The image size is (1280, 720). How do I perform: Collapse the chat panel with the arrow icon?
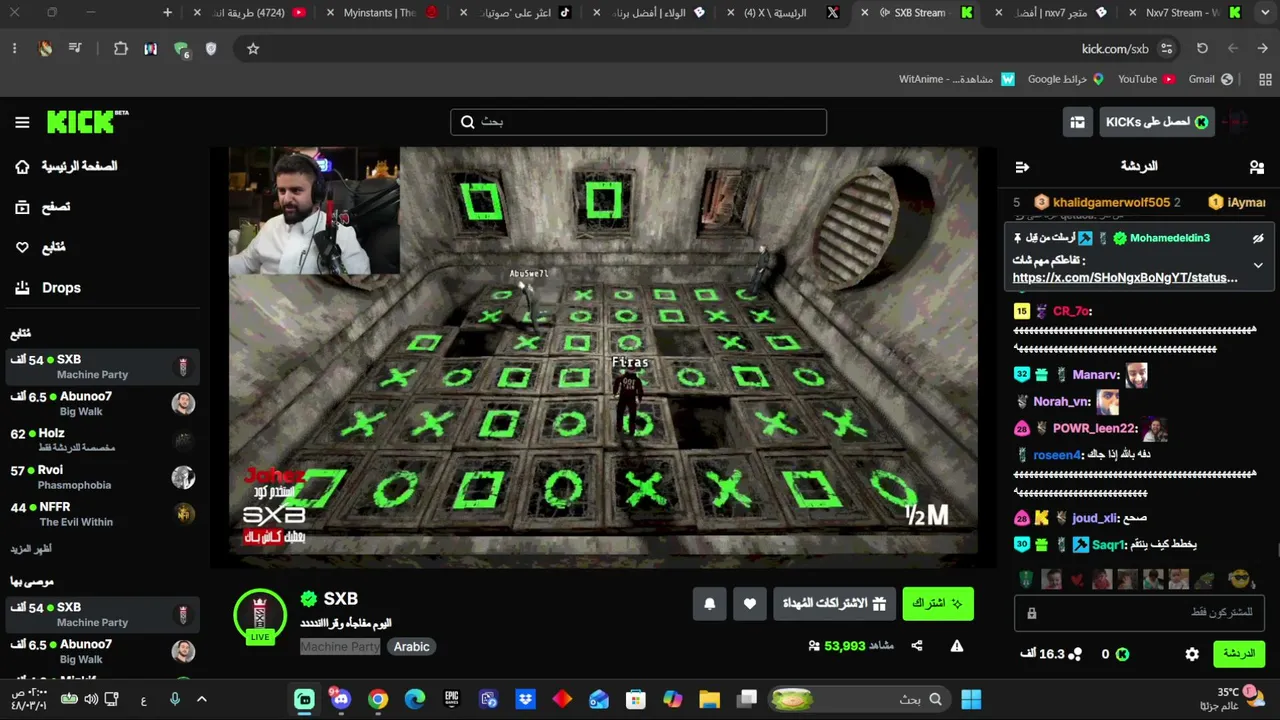(1022, 167)
